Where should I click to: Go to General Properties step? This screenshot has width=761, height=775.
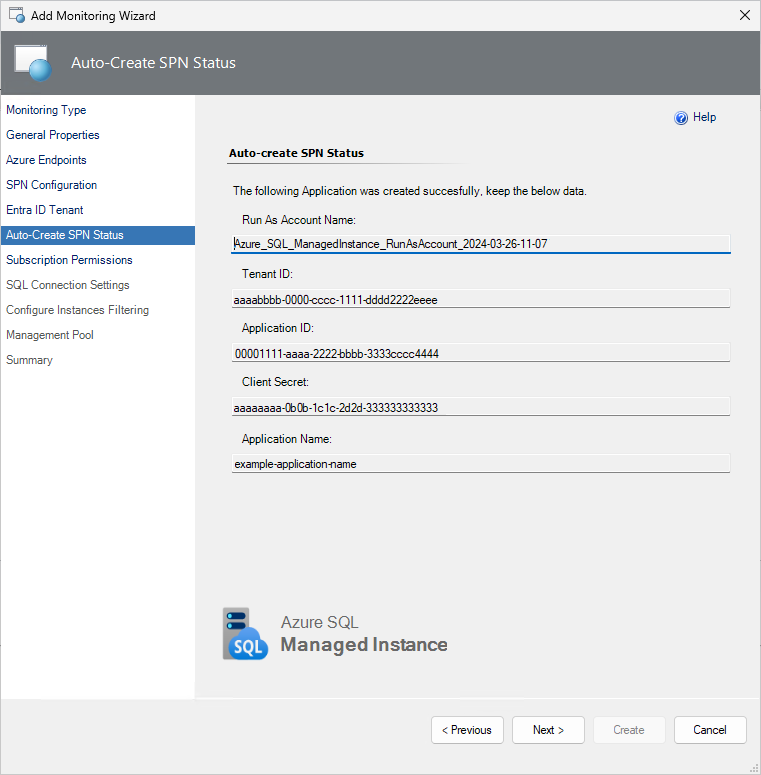point(52,135)
